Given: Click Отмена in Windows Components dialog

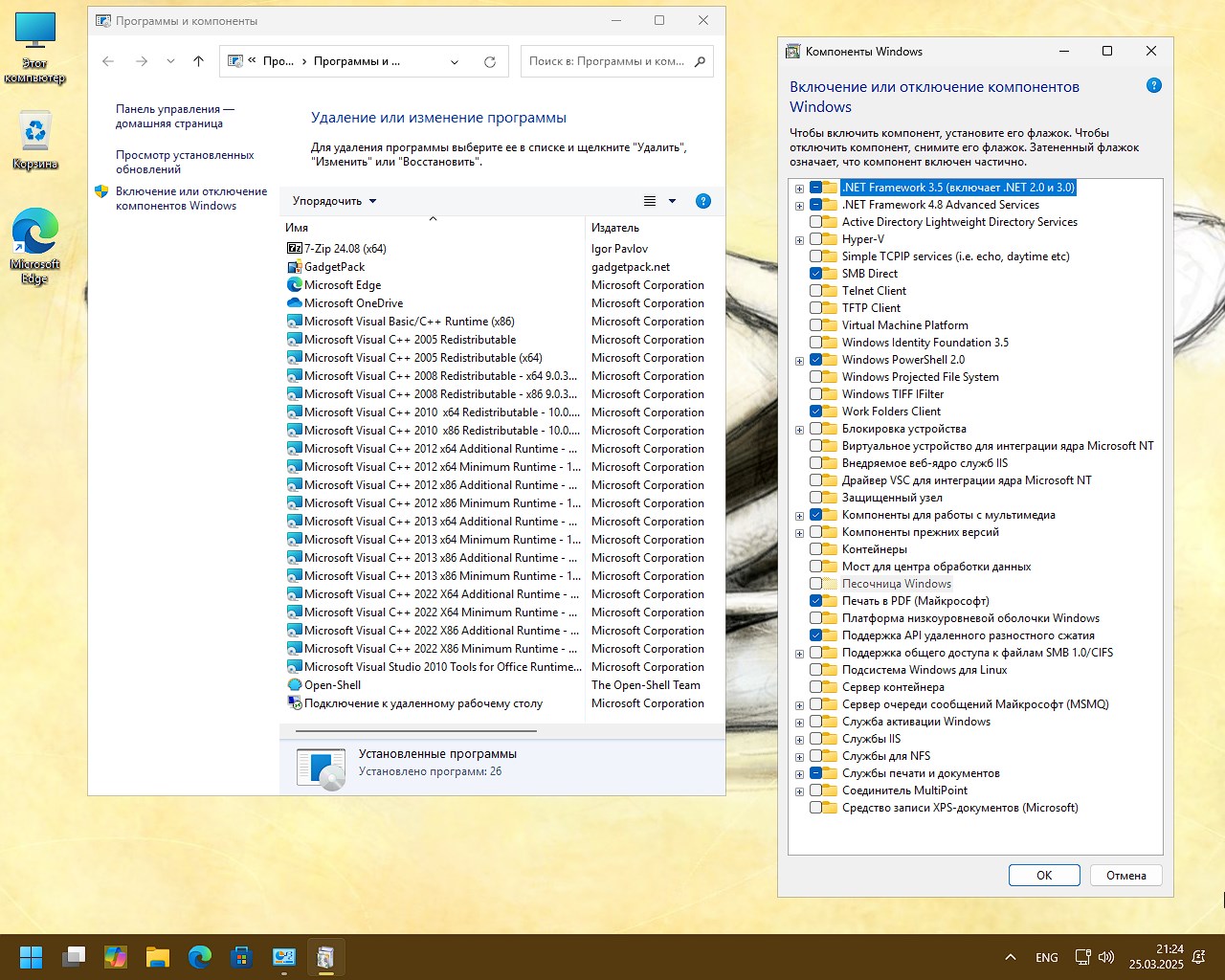Looking at the screenshot, I should click(1126, 876).
